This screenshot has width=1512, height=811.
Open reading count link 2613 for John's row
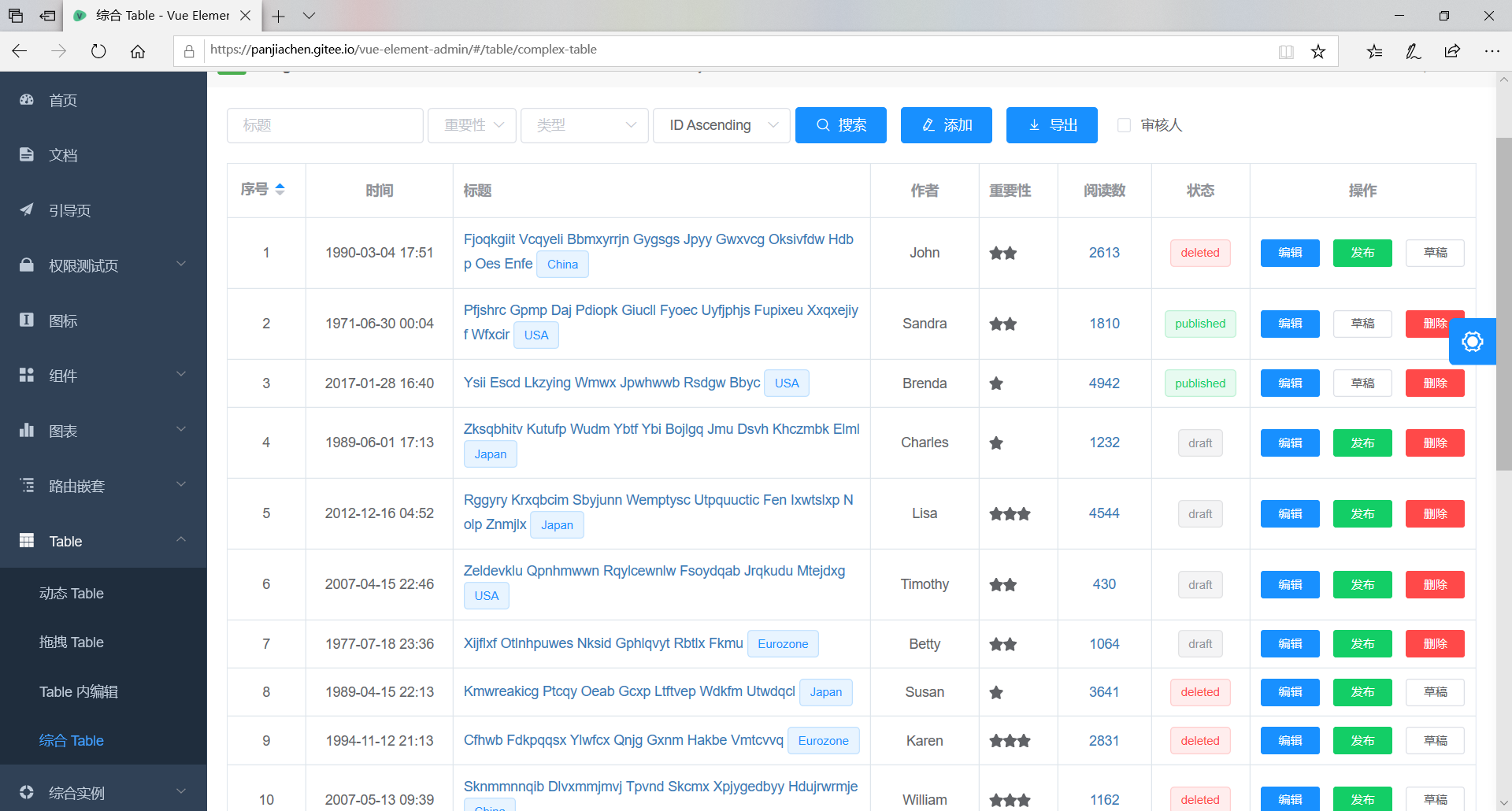[x=1104, y=253]
